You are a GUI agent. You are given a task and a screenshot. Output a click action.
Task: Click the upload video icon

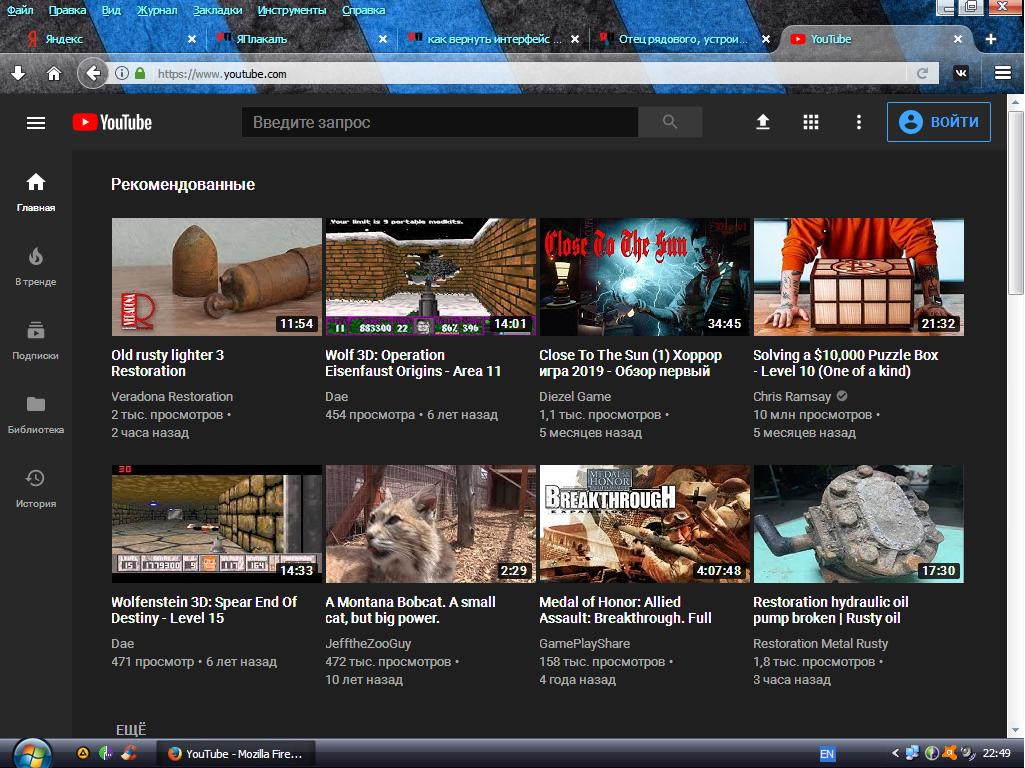(762, 122)
